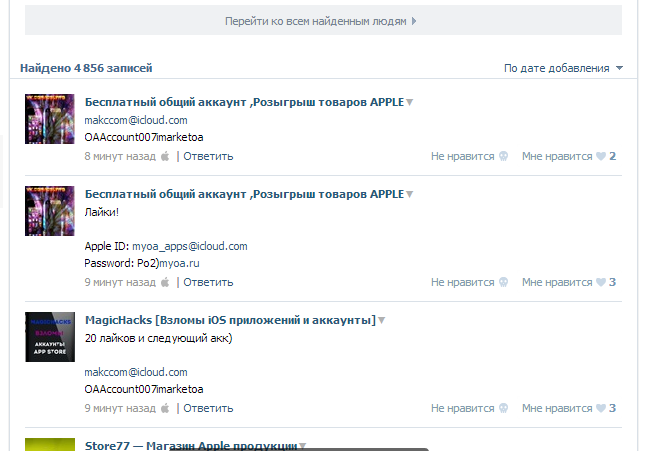This screenshot has height=451, width=658.
Task: Click heart icon on the Лайки! post
Action: (x=601, y=282)
